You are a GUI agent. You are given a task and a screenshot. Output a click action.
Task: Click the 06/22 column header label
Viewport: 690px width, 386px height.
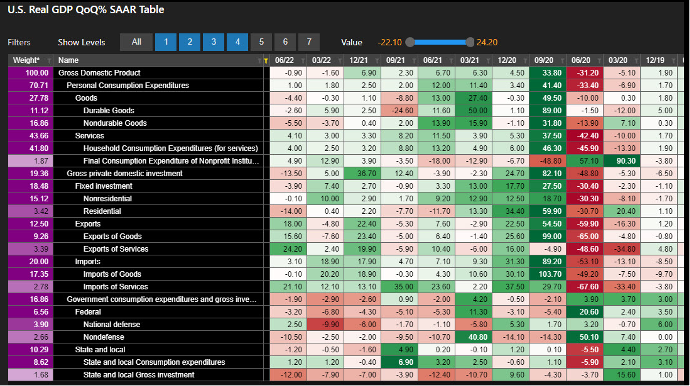pos(284,60)
